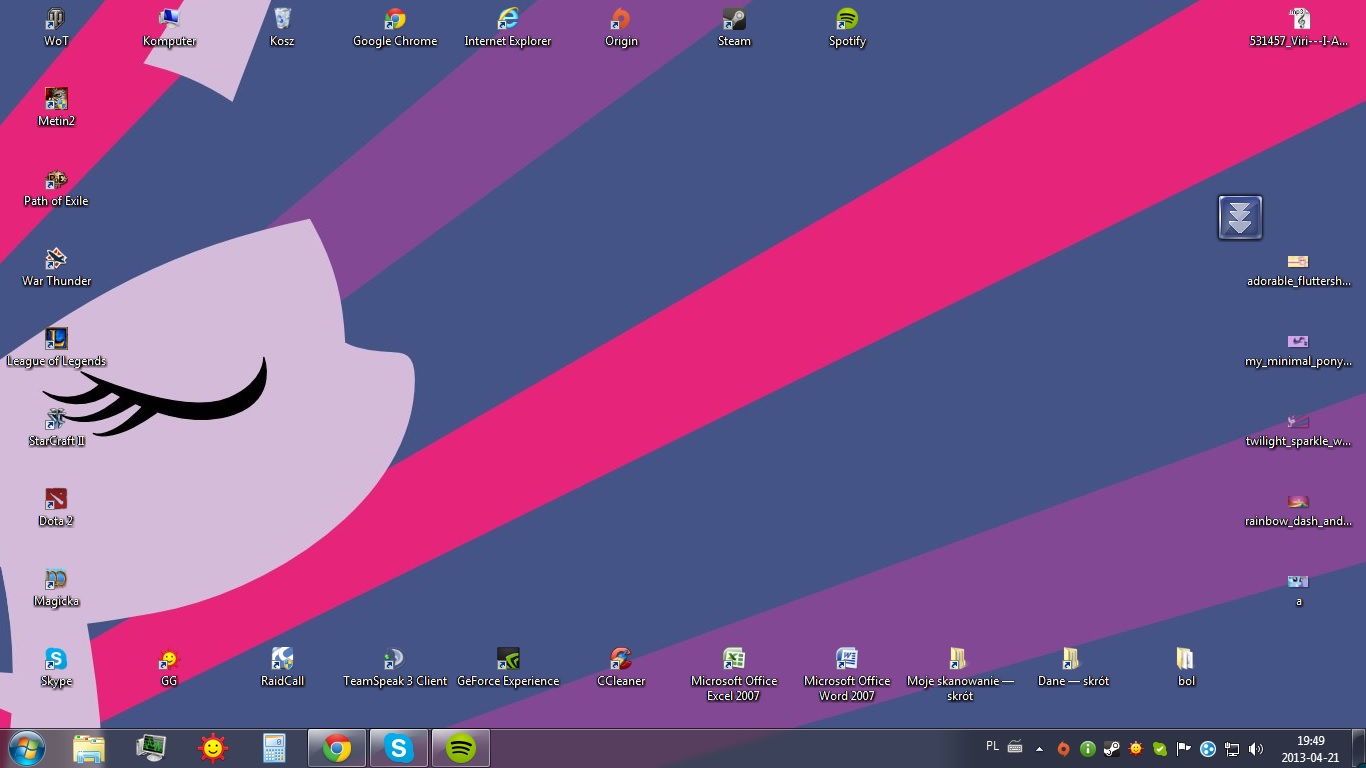Select the Moje skanowanie folder shortcut
1366x768 pixels.
[x=960, y=675]
